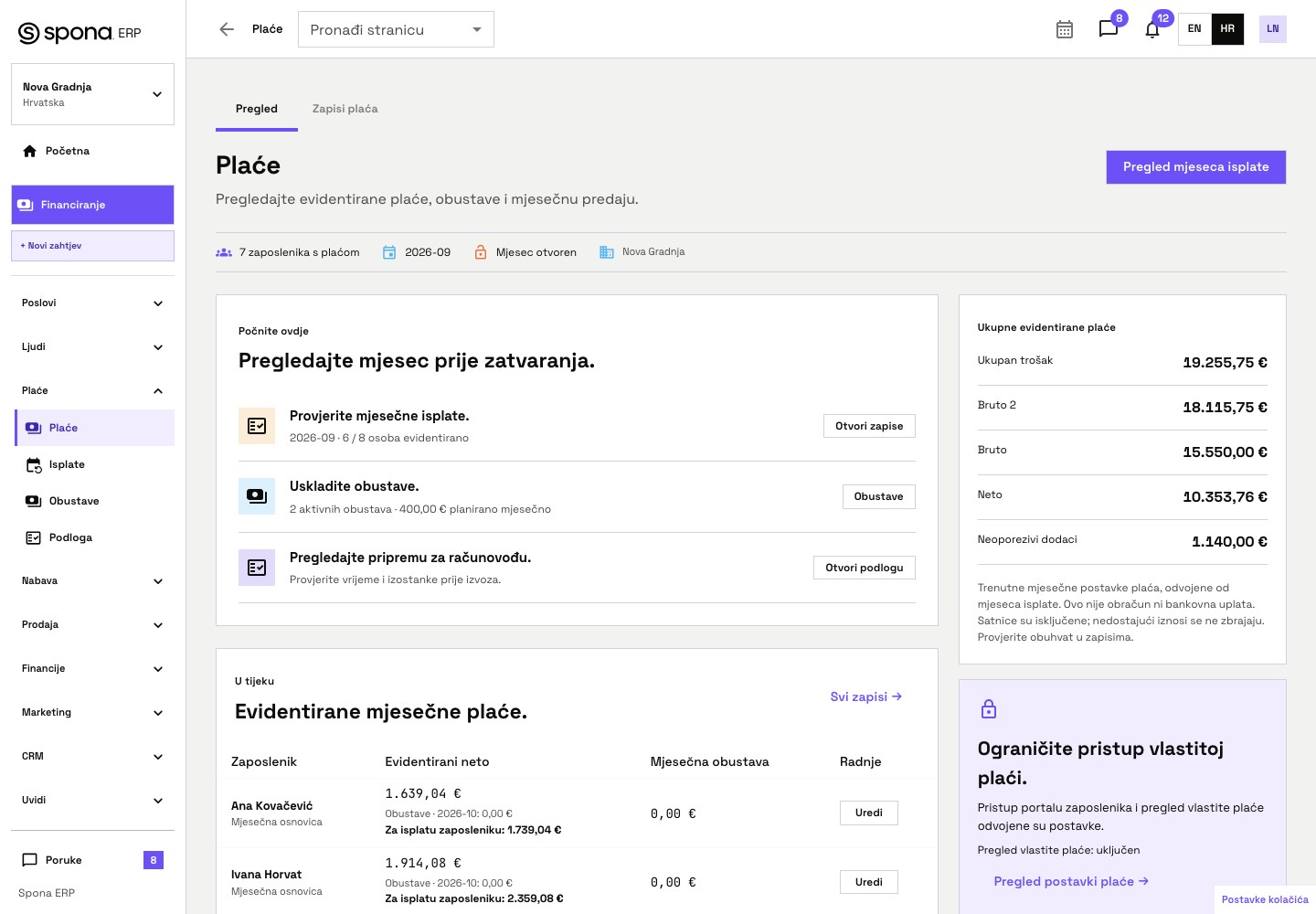Select the Pregled tab

[257, 109]
